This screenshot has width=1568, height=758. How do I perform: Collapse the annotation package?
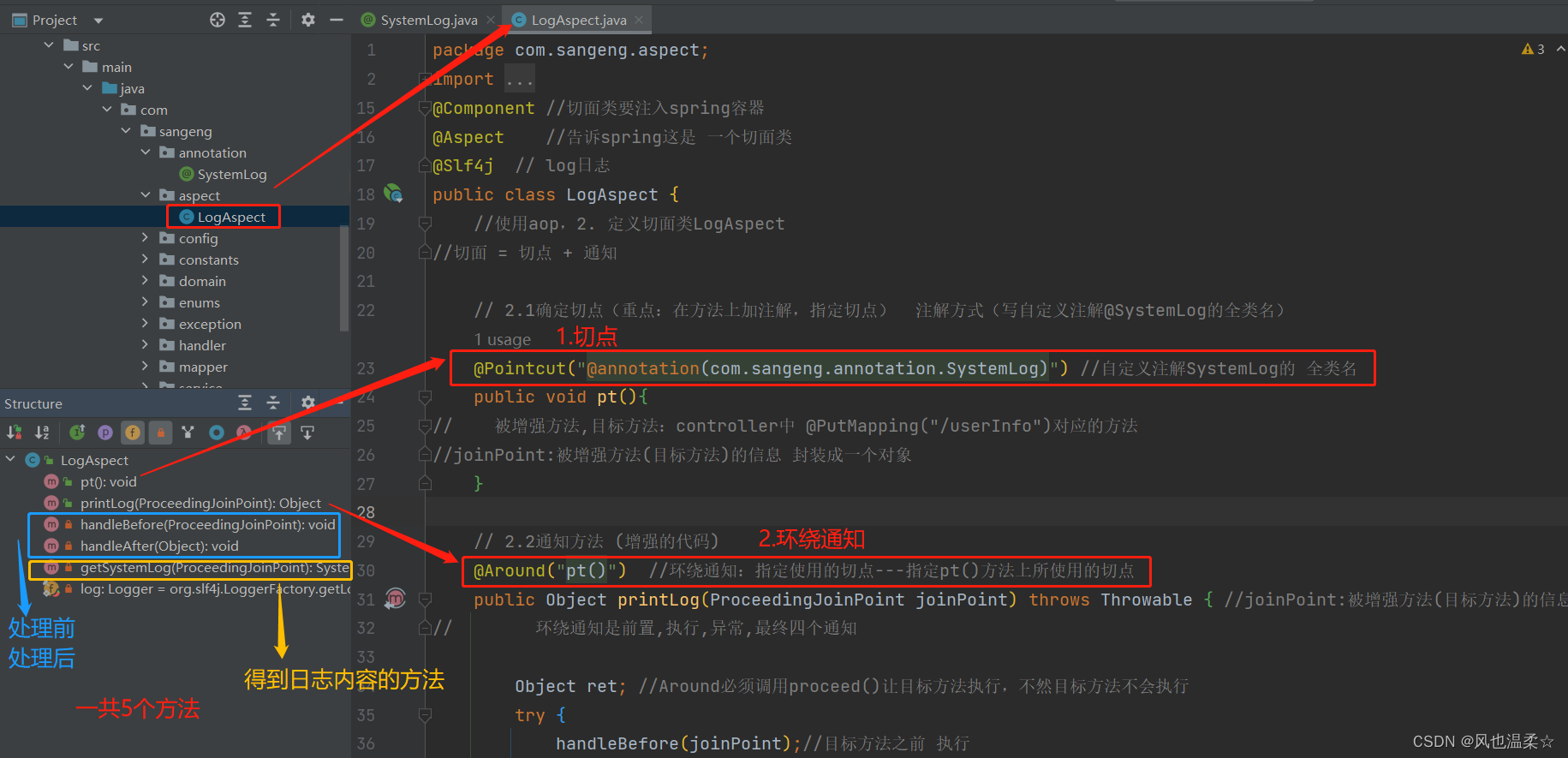click(146, 152)
